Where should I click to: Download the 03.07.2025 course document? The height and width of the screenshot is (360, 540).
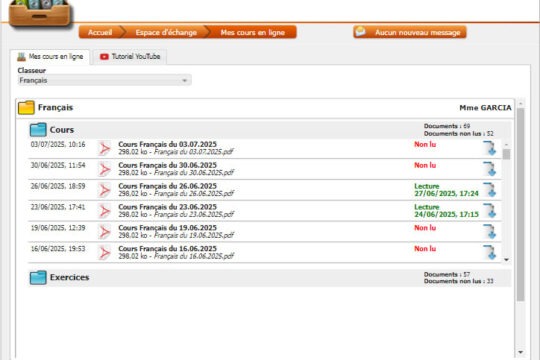[x=489, y=148]
